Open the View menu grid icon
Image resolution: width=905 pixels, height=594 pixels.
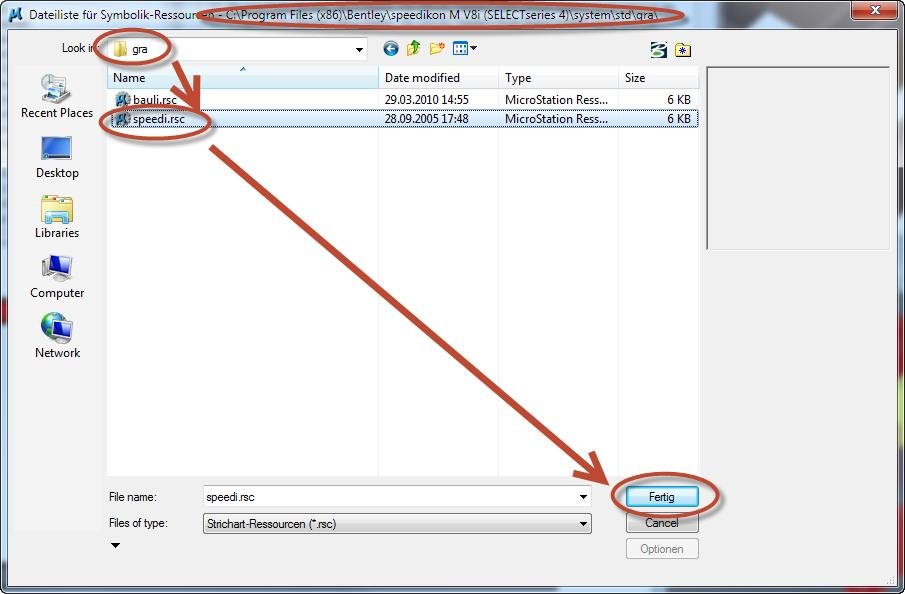click(460, 49)
